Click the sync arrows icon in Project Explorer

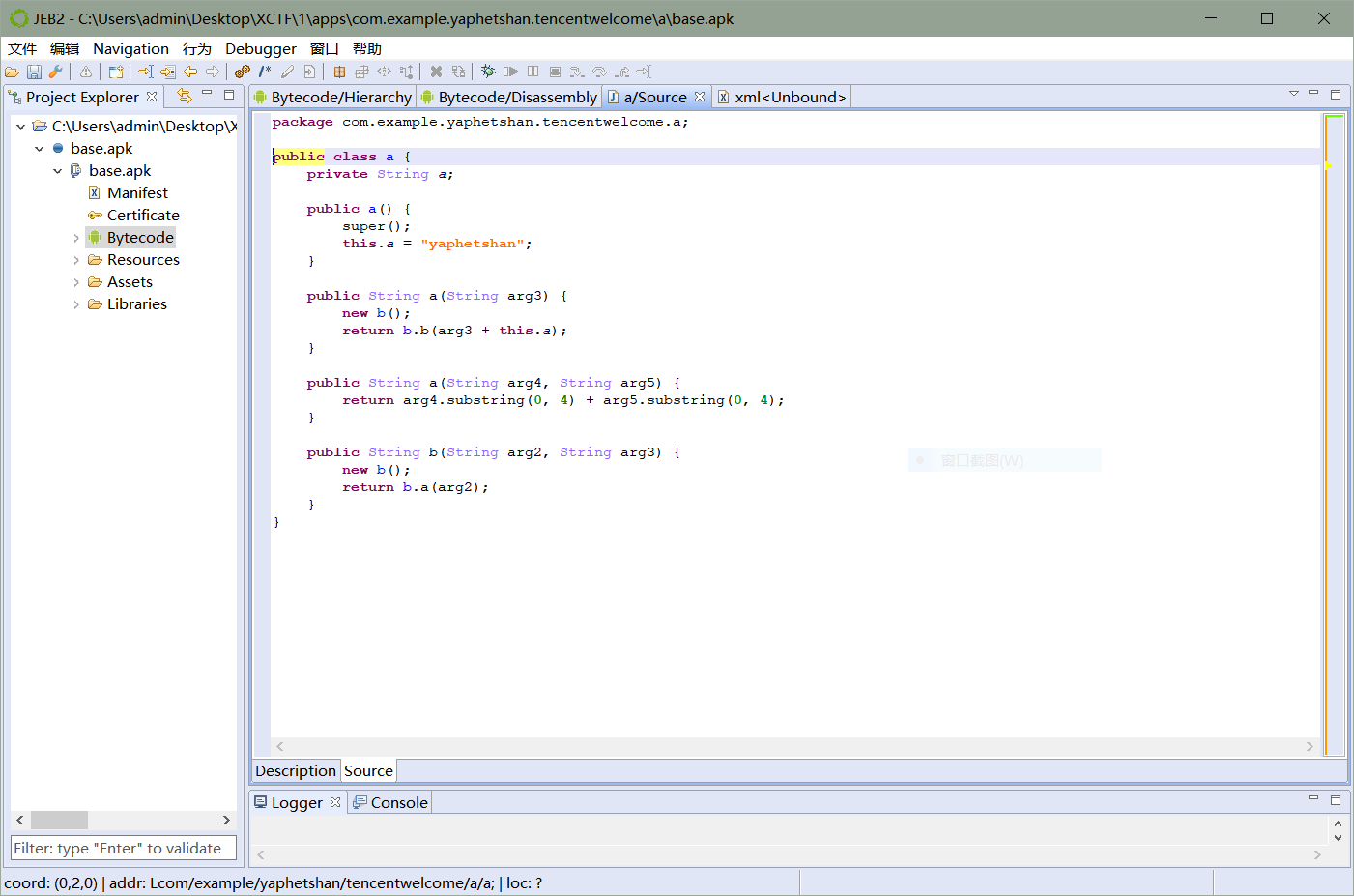(185, 96)
